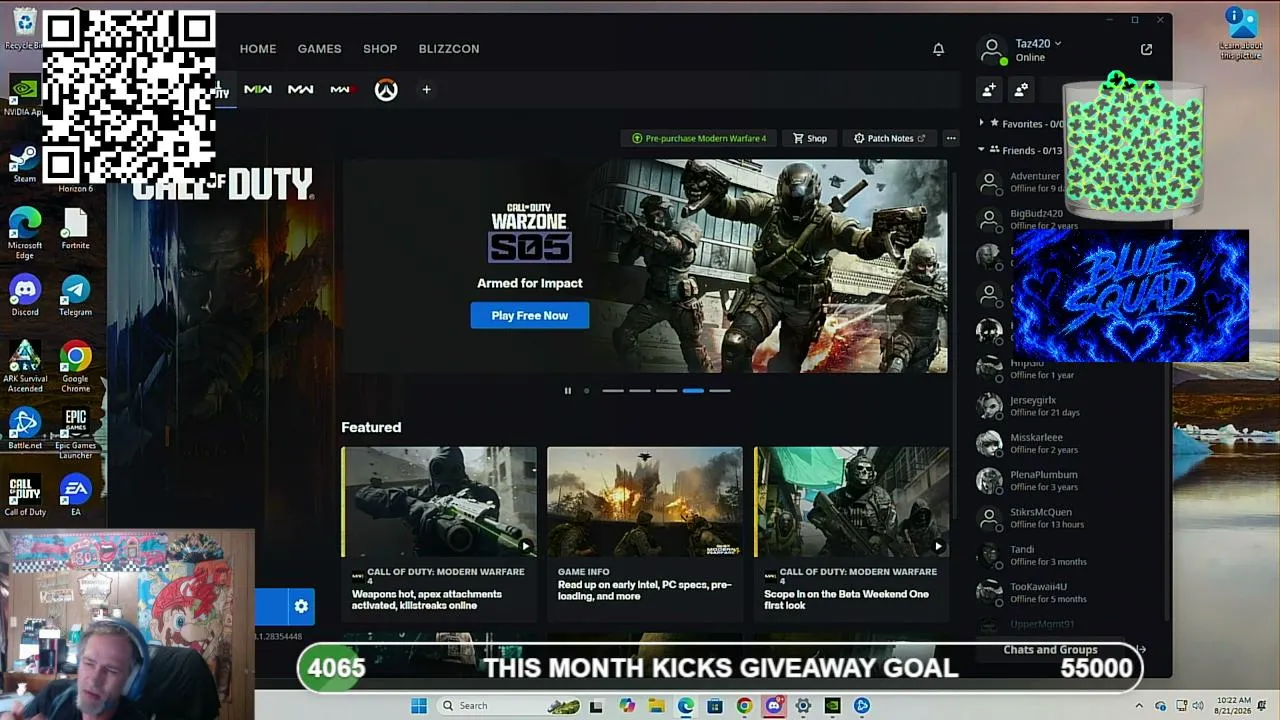The height and width of the screenshot is (720, 1280).
Task: Open the Call of Duty desktop shortcut
Action: [x=25, y=496]
